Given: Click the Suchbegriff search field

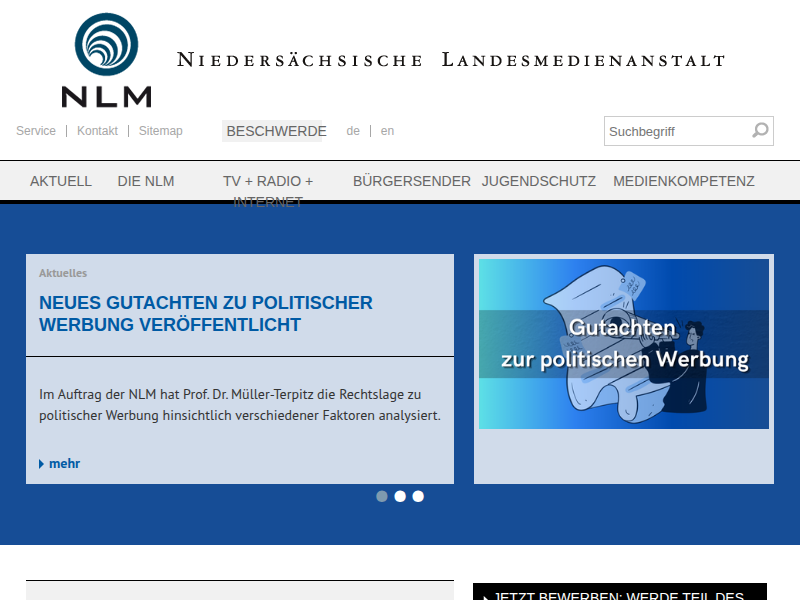Looking at the screenshot, I should point(676,131).
